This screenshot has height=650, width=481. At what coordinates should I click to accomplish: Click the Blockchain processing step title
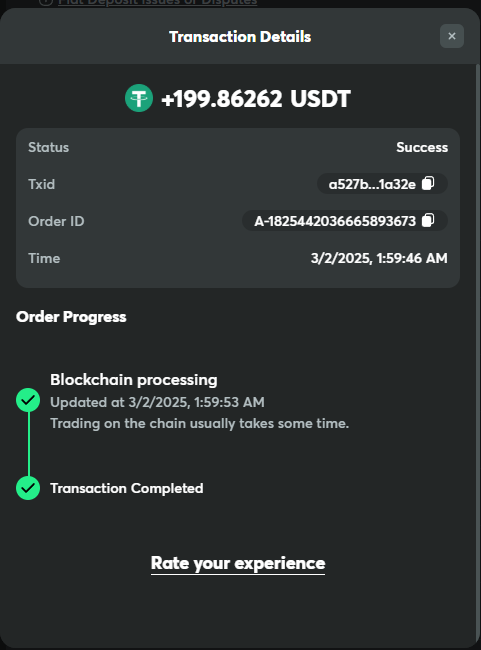point(134,380)
